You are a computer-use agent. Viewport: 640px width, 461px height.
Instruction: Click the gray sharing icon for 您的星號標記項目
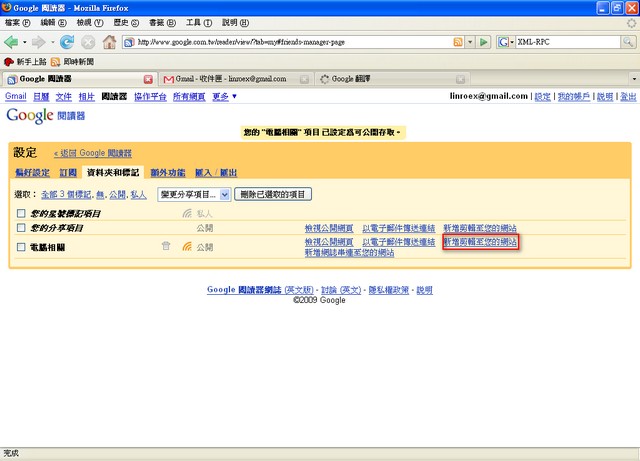187,213
